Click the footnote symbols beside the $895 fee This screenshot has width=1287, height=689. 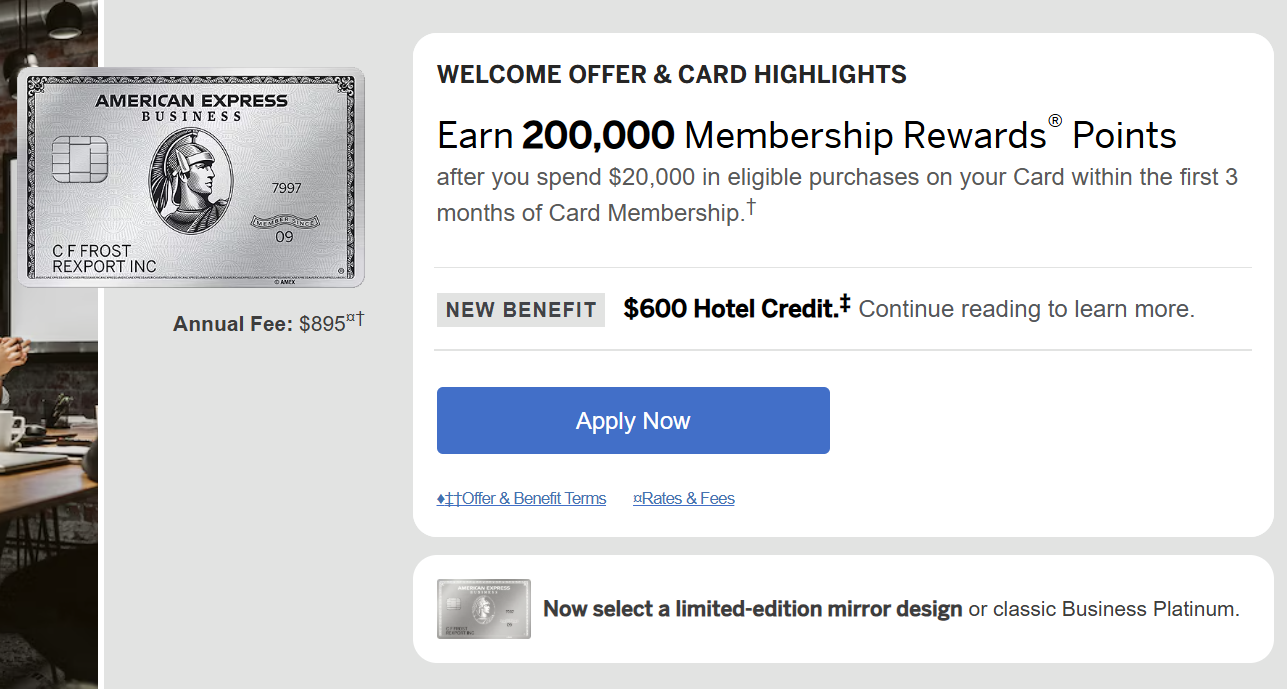pos(355,320)
